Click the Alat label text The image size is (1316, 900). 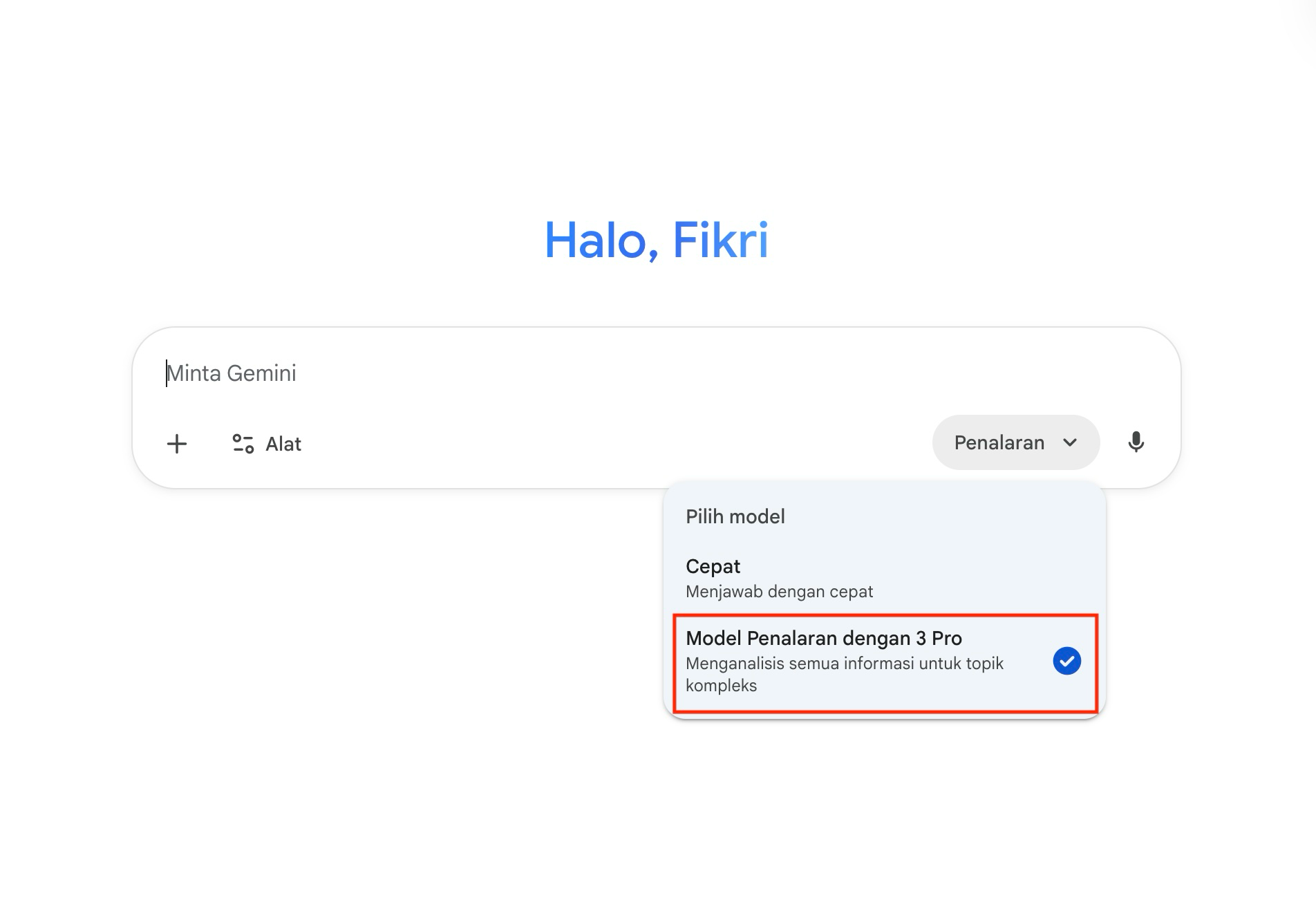(283, 444)
